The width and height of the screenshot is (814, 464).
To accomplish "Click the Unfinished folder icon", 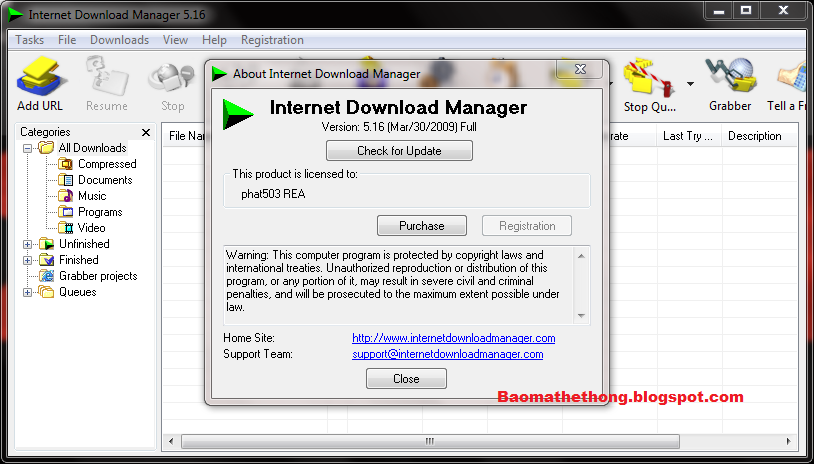I will click(x=47, y=244).
